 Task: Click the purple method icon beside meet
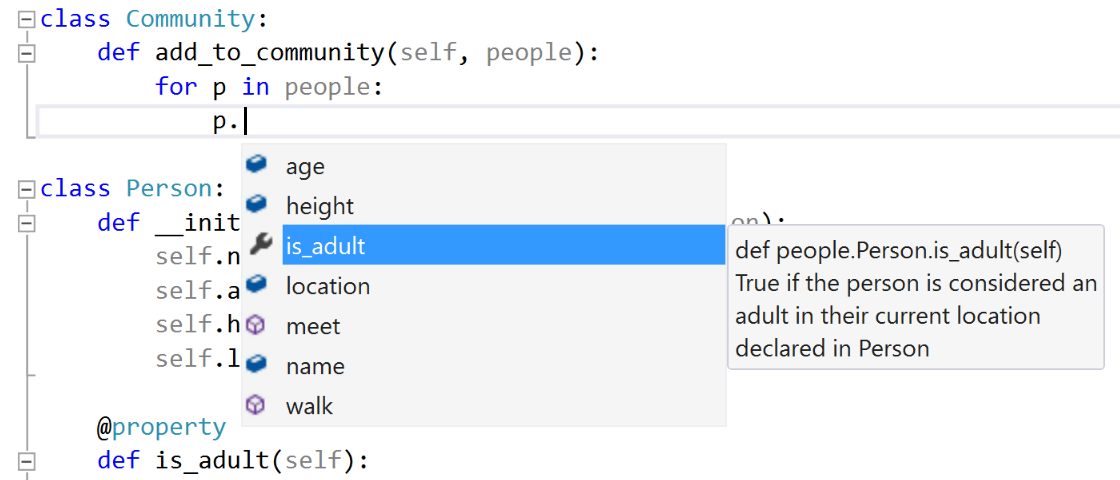(257, 325)
